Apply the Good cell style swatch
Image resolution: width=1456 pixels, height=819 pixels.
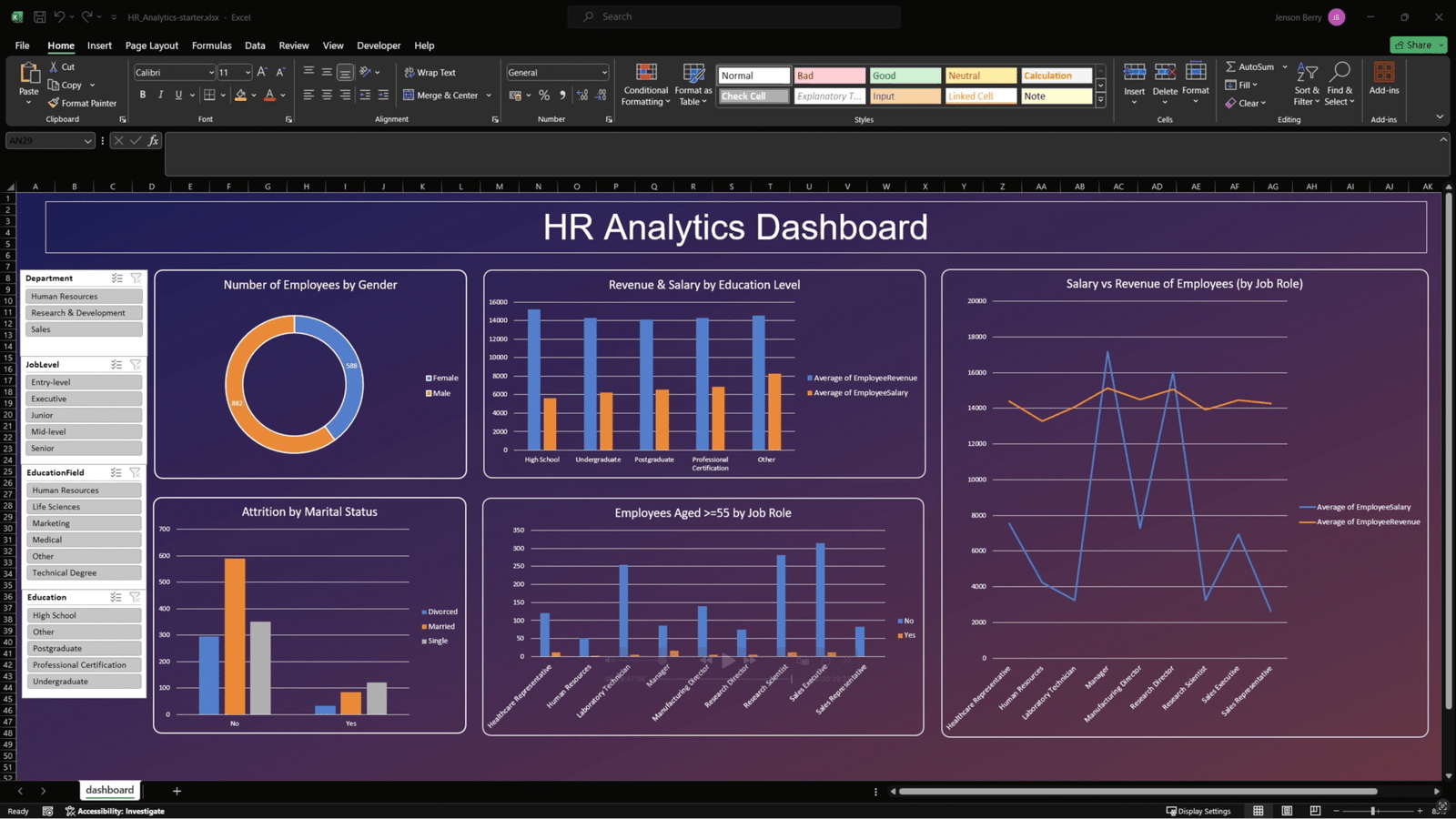click(904, 76)
